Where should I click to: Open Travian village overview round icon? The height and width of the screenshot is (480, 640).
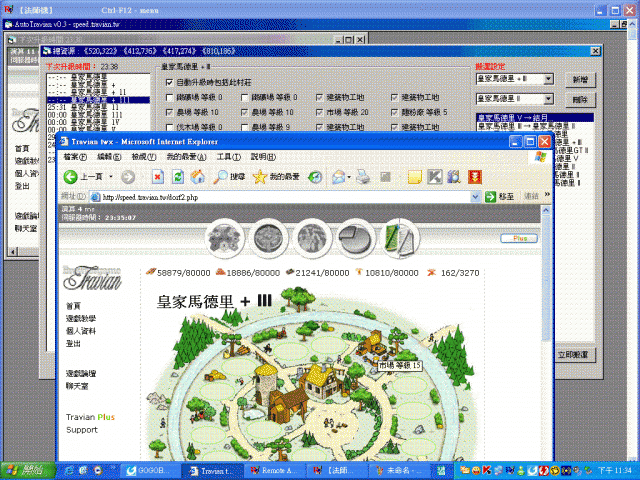[224, 238]
